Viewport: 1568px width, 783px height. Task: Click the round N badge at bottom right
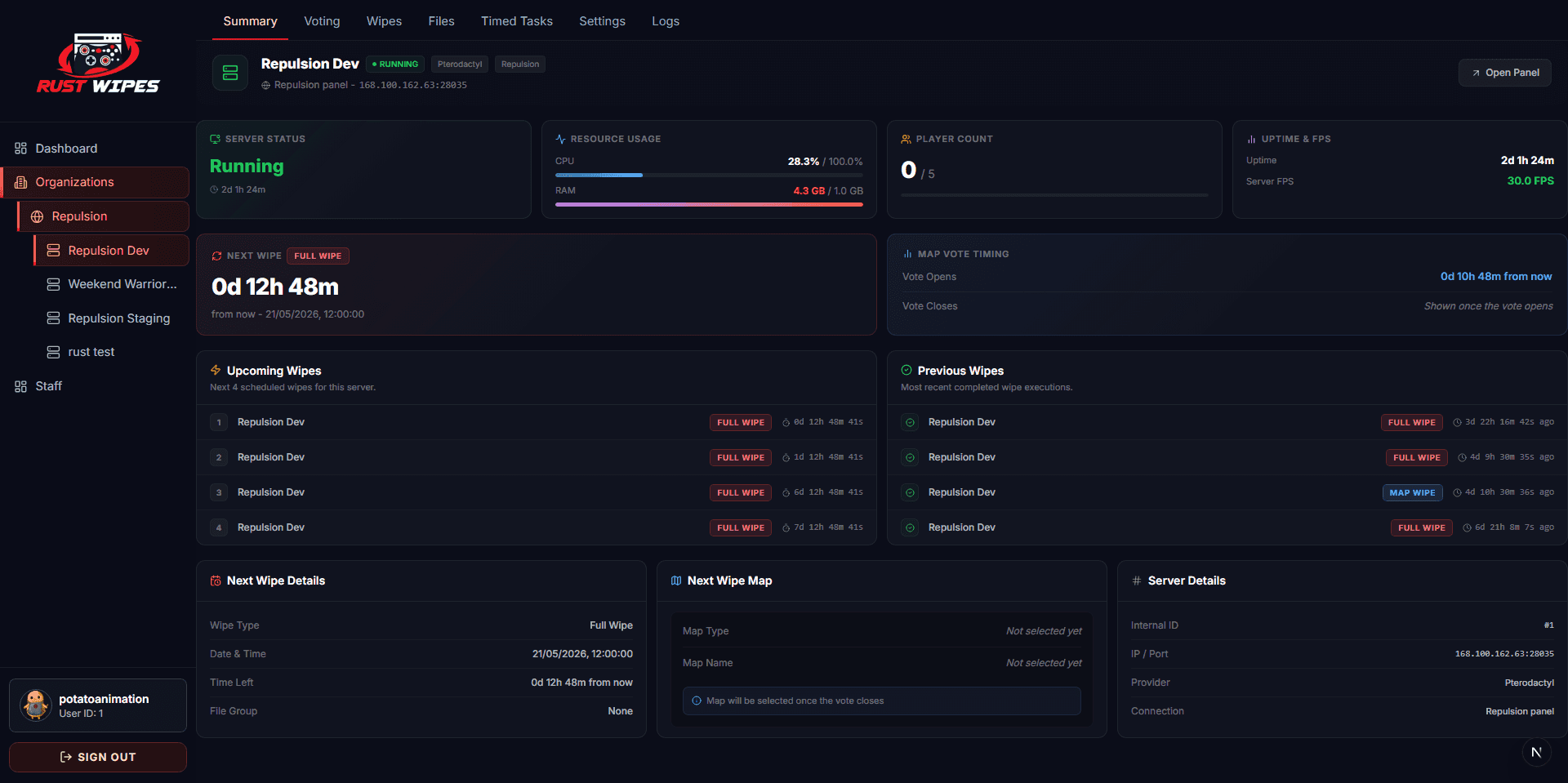pyautogui.click(x=1536, y=752)
